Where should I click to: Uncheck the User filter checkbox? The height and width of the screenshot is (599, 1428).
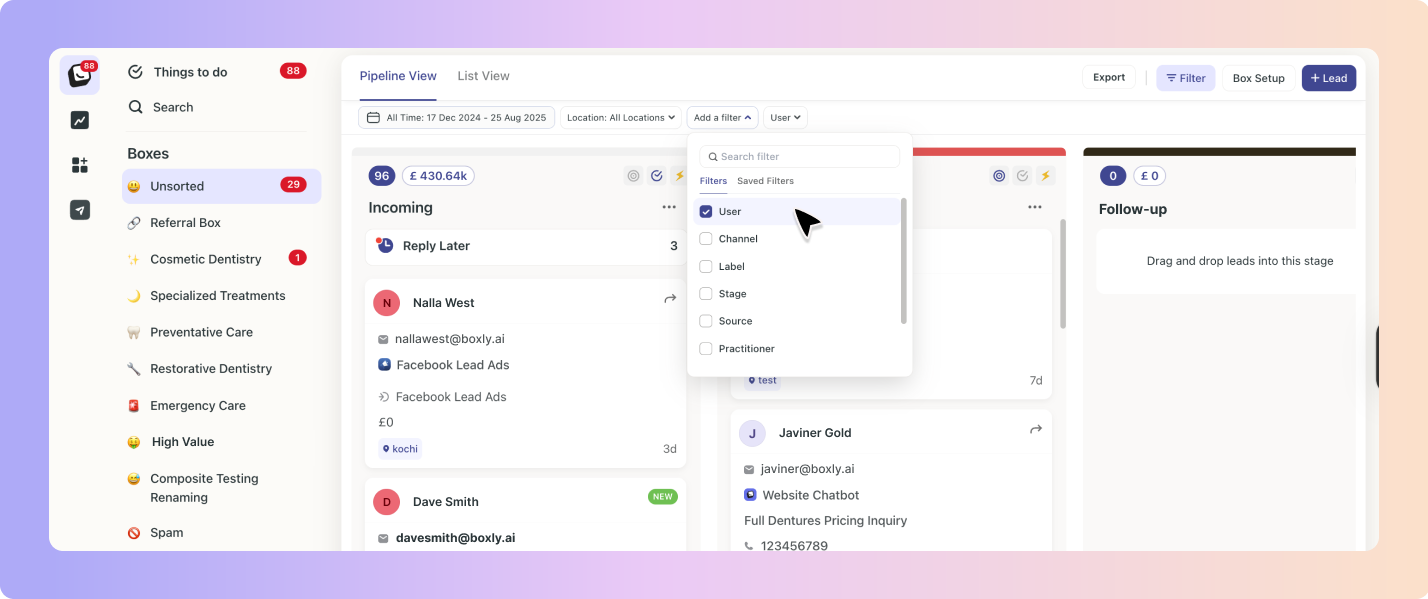point(706,212)
